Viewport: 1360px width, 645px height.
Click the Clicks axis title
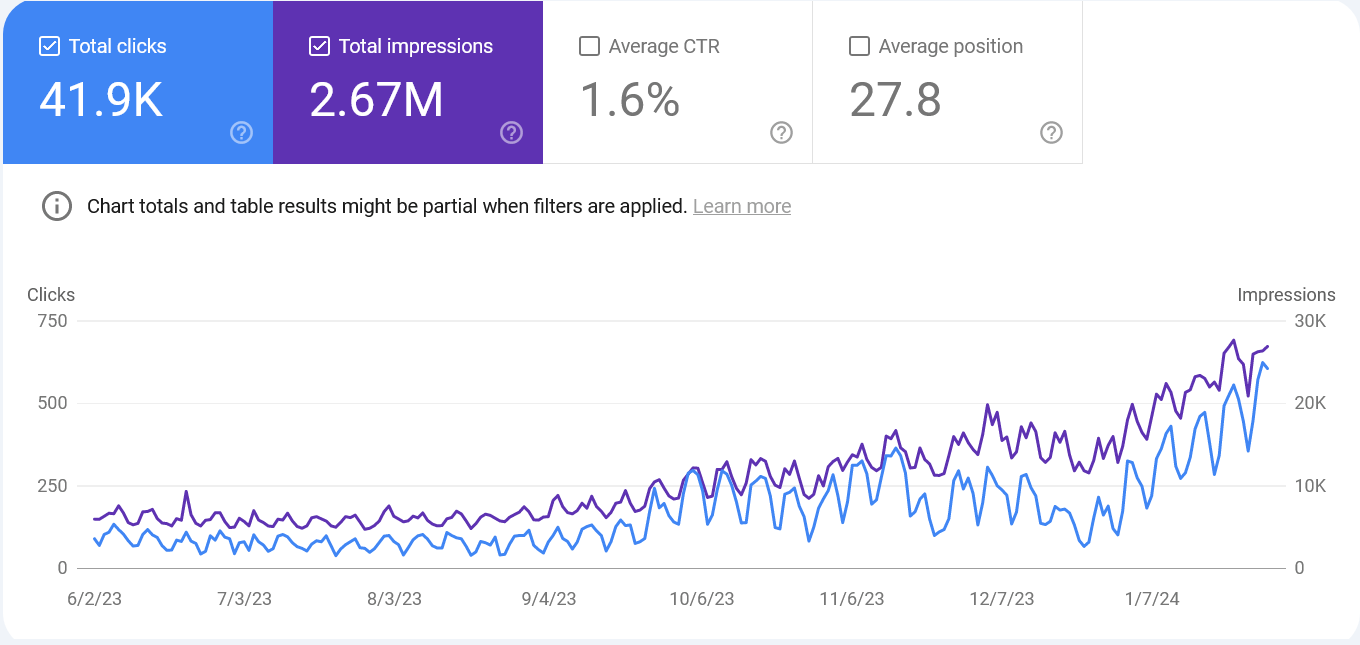click(x=51, y=294)
